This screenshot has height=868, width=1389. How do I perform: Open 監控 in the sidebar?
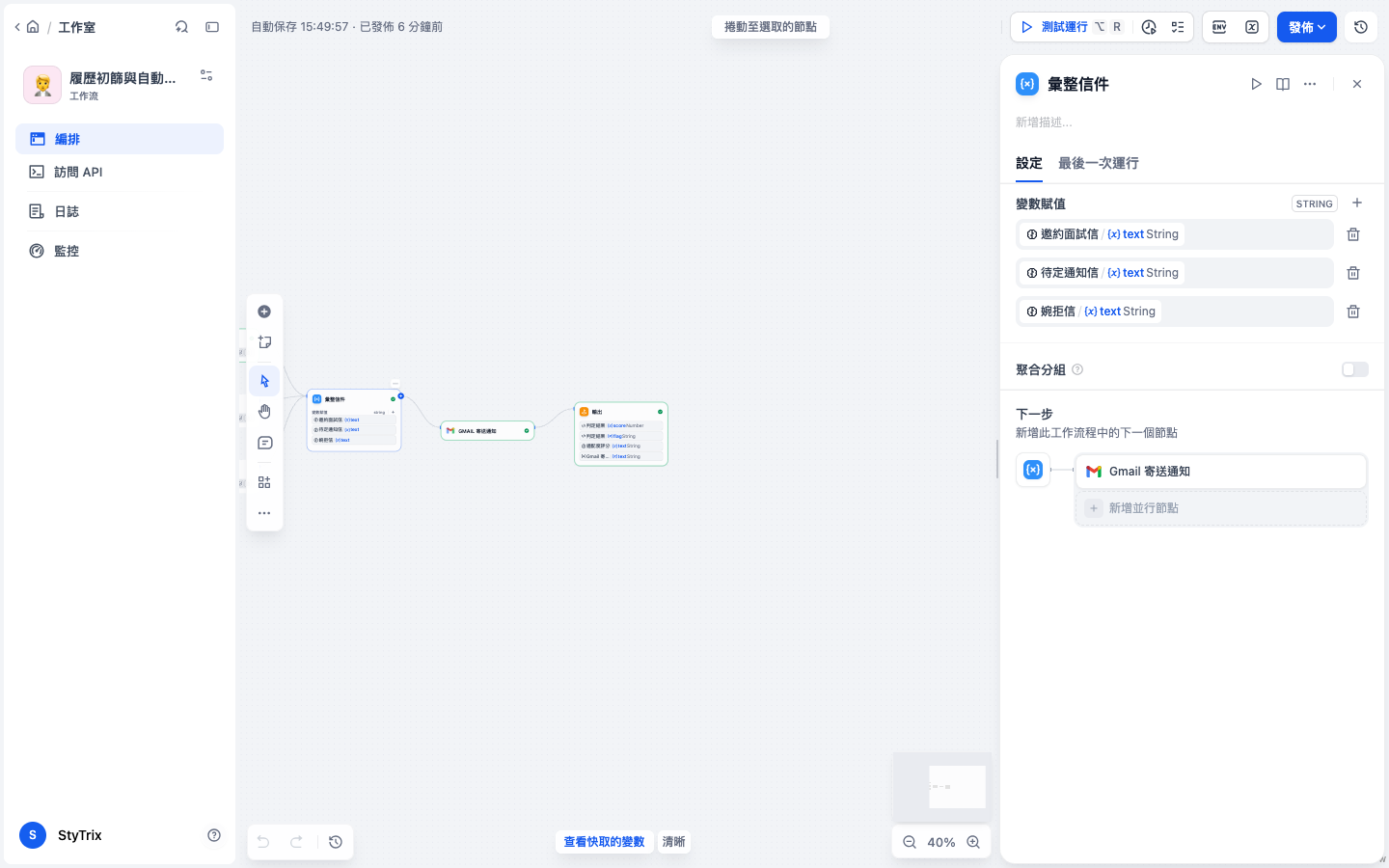[120, 251]
